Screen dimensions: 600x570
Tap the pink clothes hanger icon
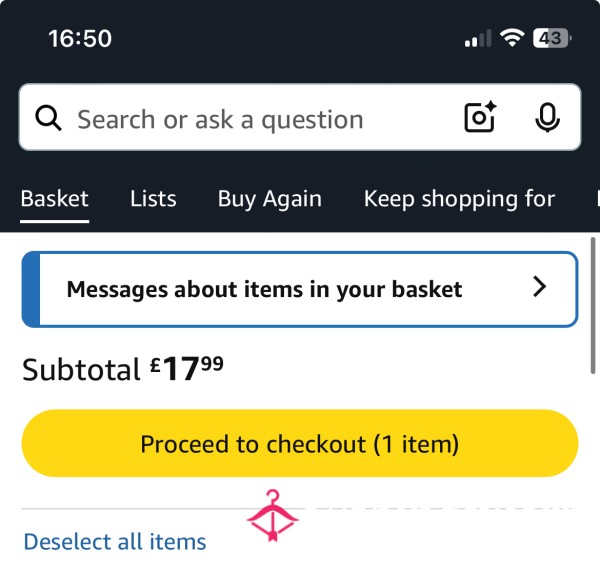272,516
